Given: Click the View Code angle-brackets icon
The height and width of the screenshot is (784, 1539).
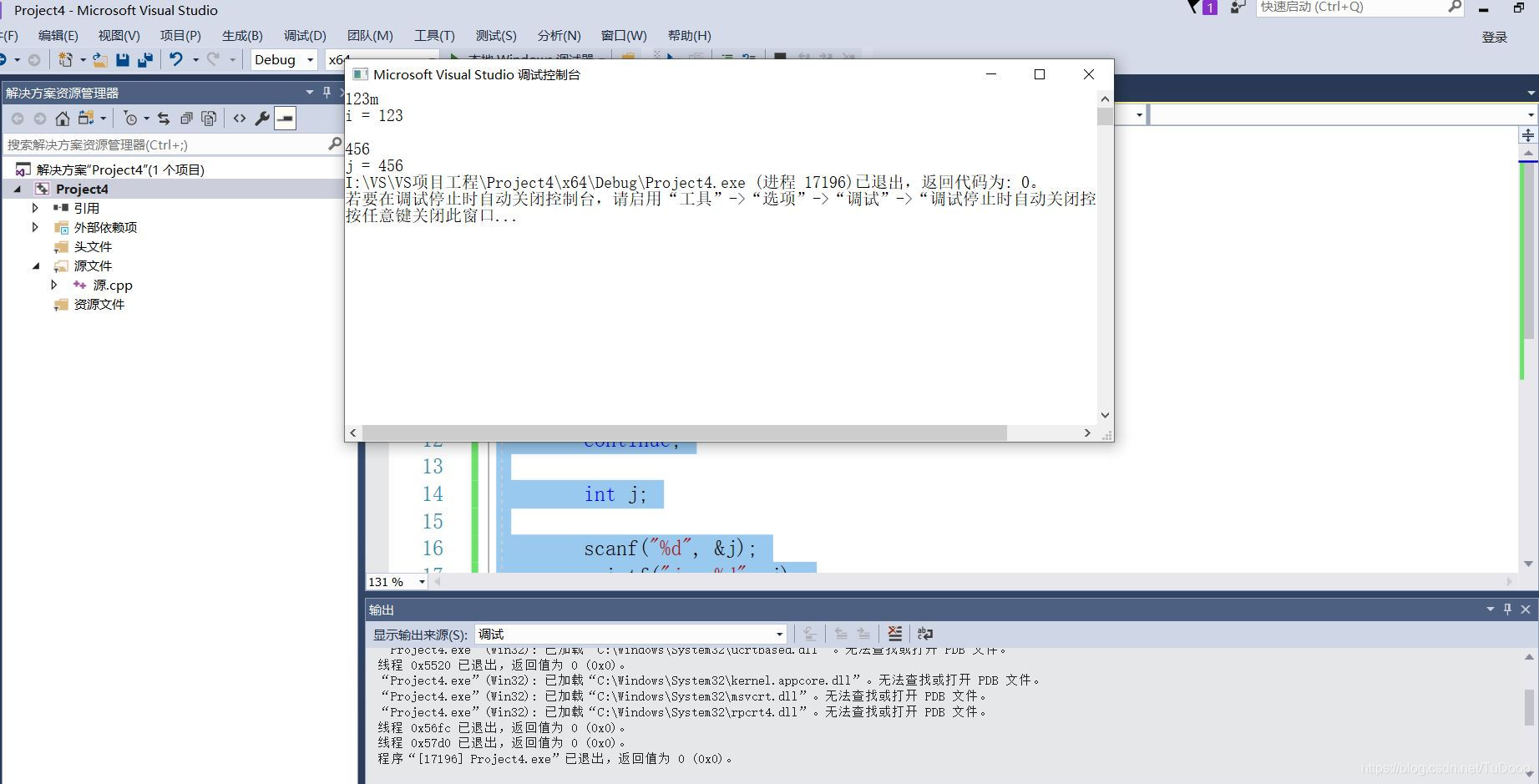Looking at the screenshot, I should point(240,119).
